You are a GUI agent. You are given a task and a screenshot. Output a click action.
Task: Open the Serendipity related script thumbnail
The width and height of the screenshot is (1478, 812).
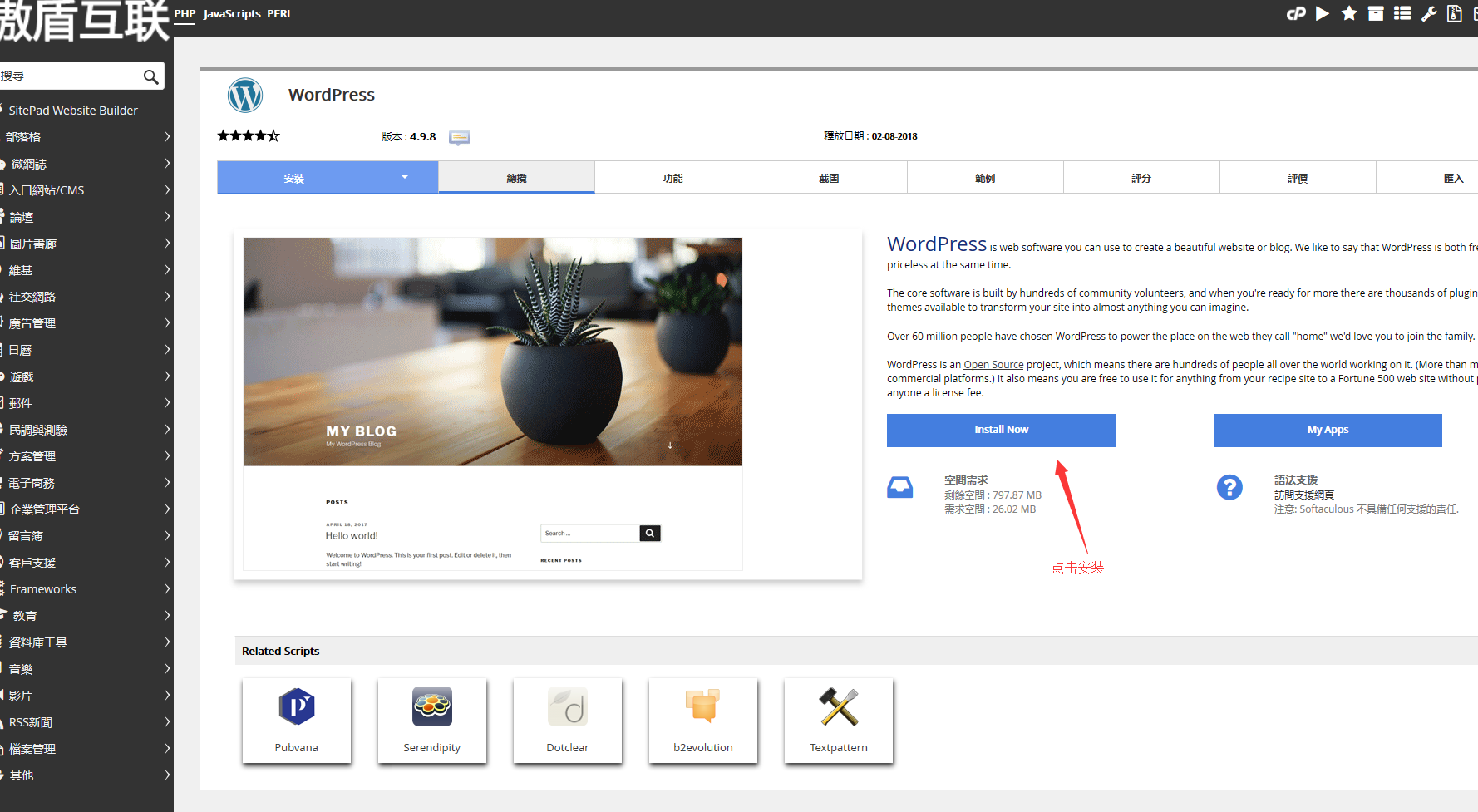click(432, 721)
